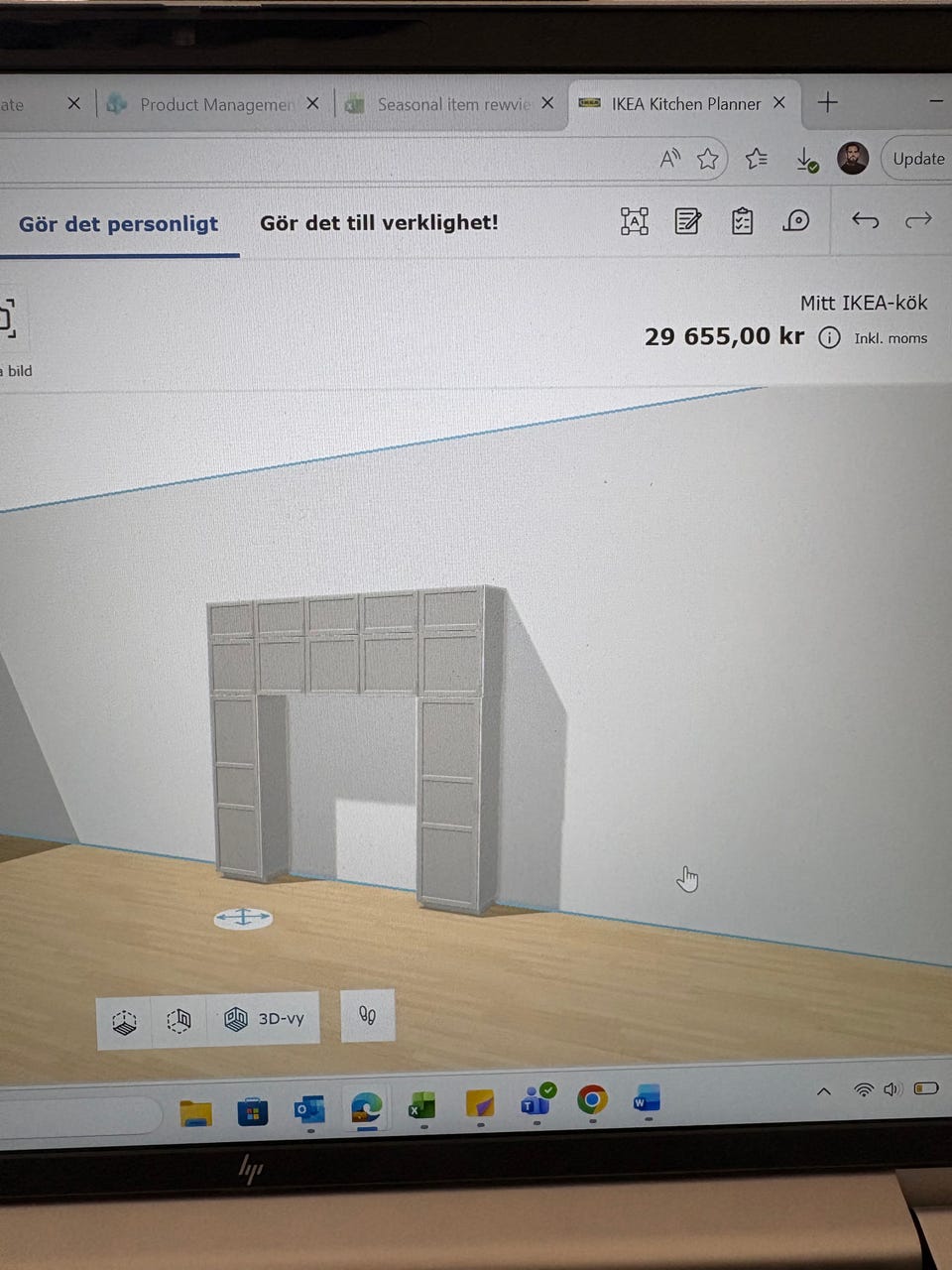
Task: Open Excel from taskbar
Action: [x=422, y=1105]
